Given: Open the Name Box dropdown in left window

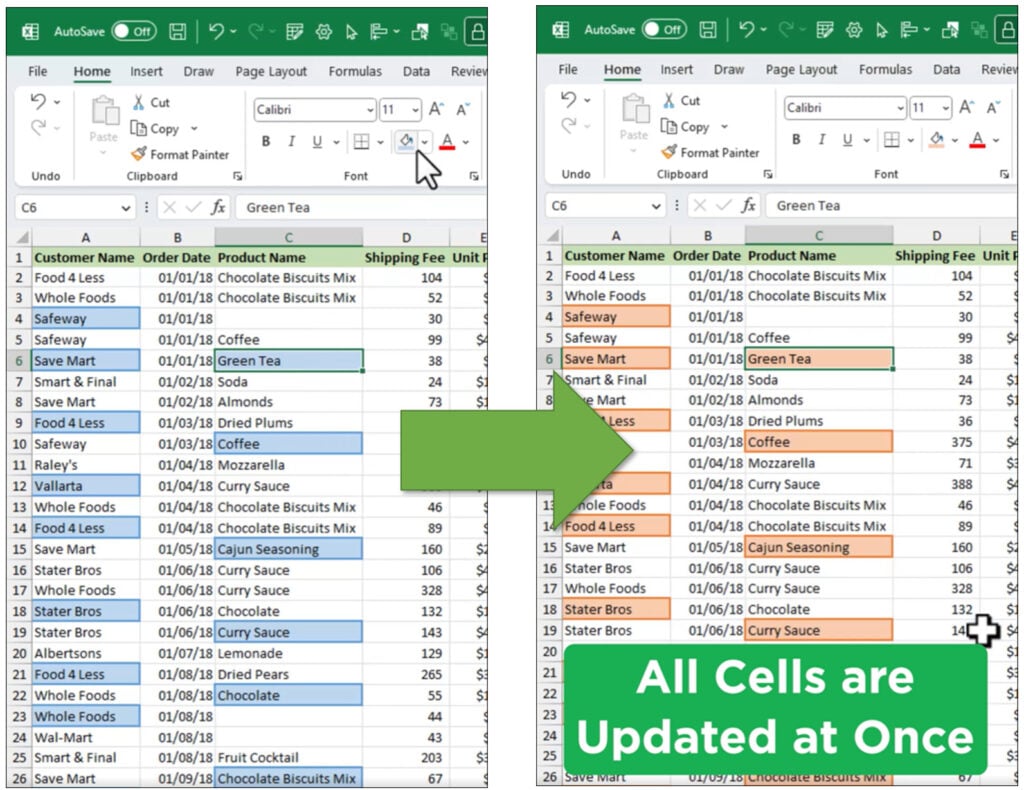Looking at the screenshot, I should tap(126, 208).
